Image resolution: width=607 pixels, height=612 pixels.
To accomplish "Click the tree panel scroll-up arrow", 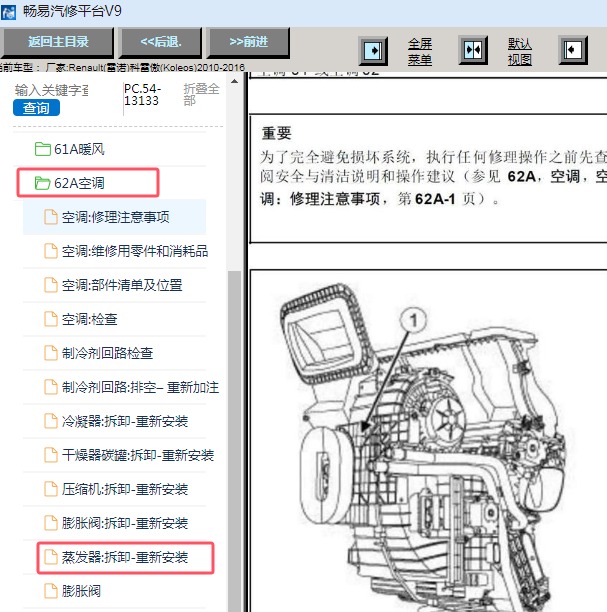I will (234, 82).
